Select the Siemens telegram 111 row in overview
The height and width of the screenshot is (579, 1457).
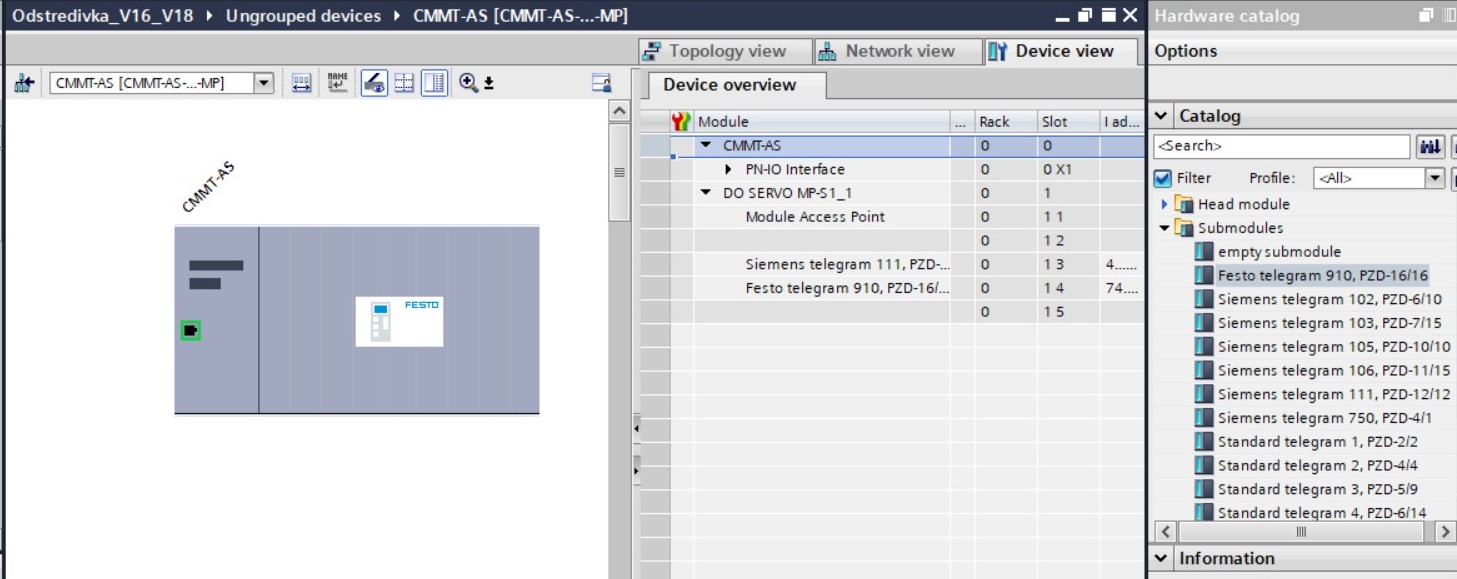892,265
